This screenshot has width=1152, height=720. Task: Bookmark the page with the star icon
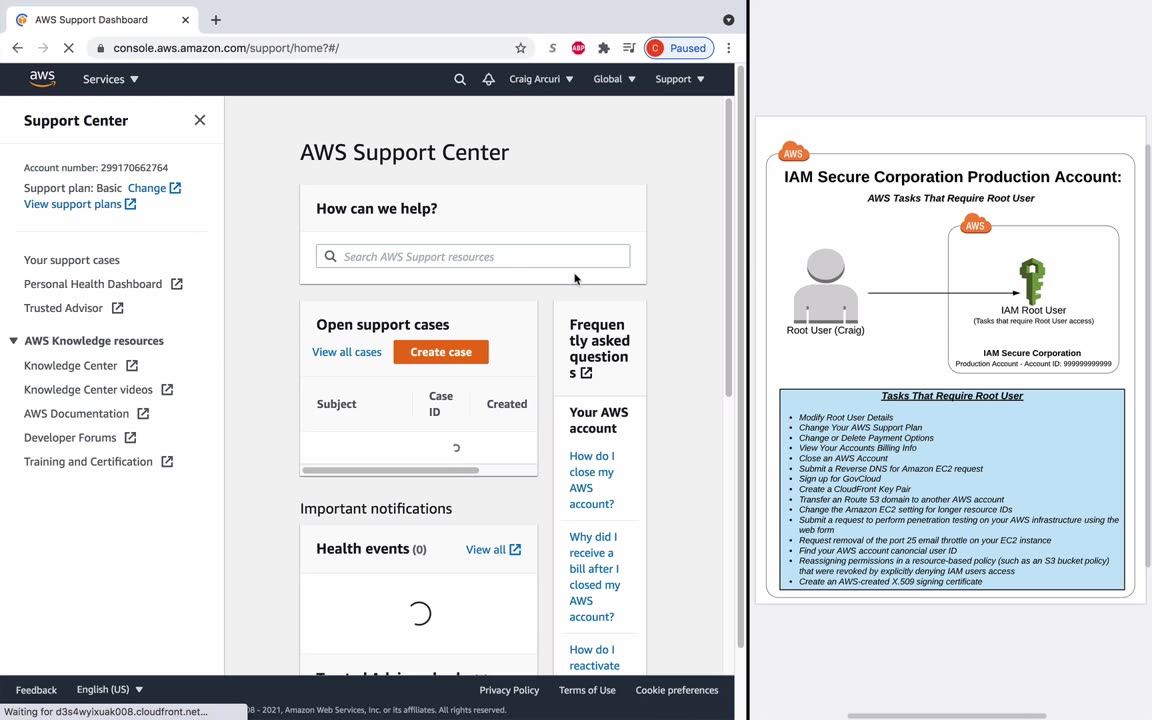coord(521,48)
